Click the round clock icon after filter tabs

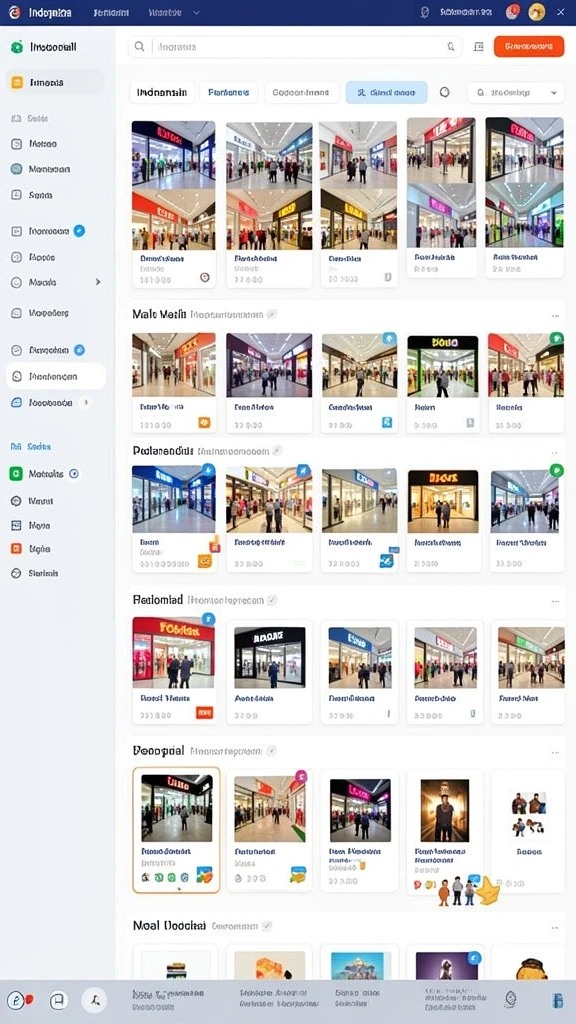pyautogui.click(x=445, y=93)
